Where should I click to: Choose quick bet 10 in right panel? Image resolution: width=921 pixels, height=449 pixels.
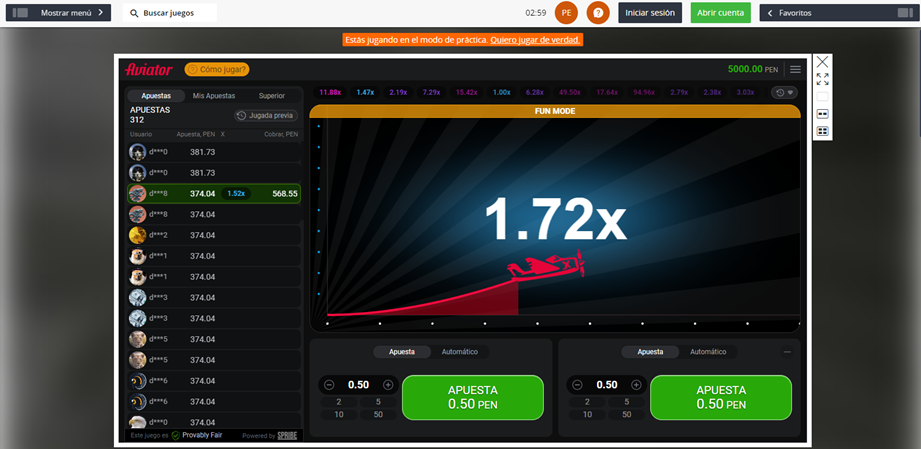[587, 414]
